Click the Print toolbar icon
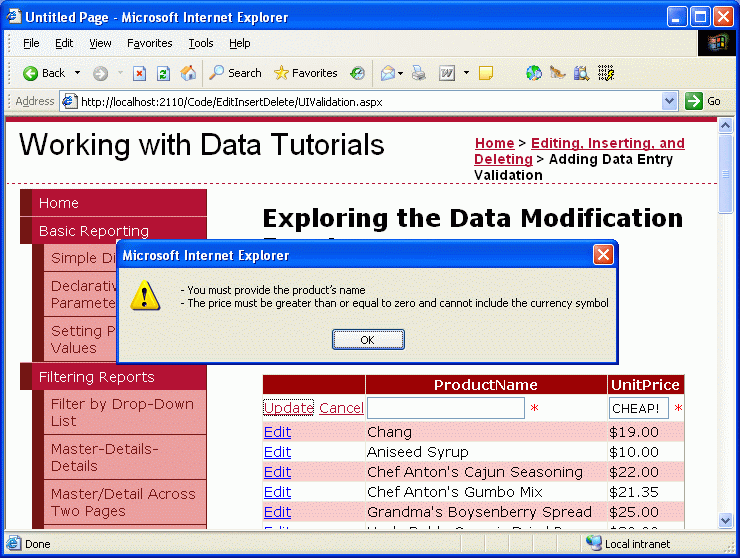 [x=419, y=73]
